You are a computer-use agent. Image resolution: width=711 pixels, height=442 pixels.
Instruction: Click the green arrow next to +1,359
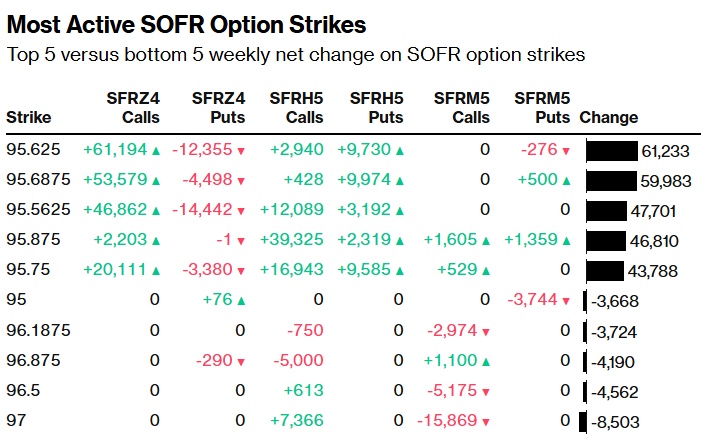tap(566, 241)
